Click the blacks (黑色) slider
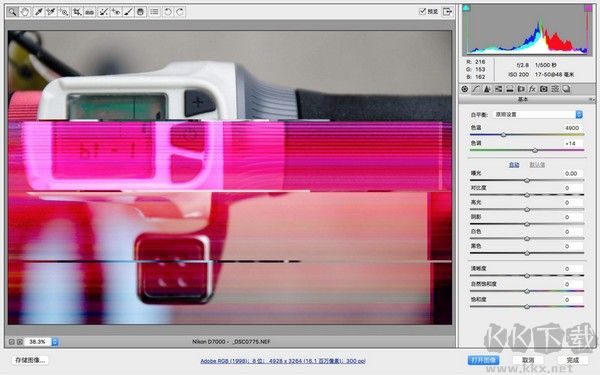The width and height of the screenshot is (600, 375). 527,253
